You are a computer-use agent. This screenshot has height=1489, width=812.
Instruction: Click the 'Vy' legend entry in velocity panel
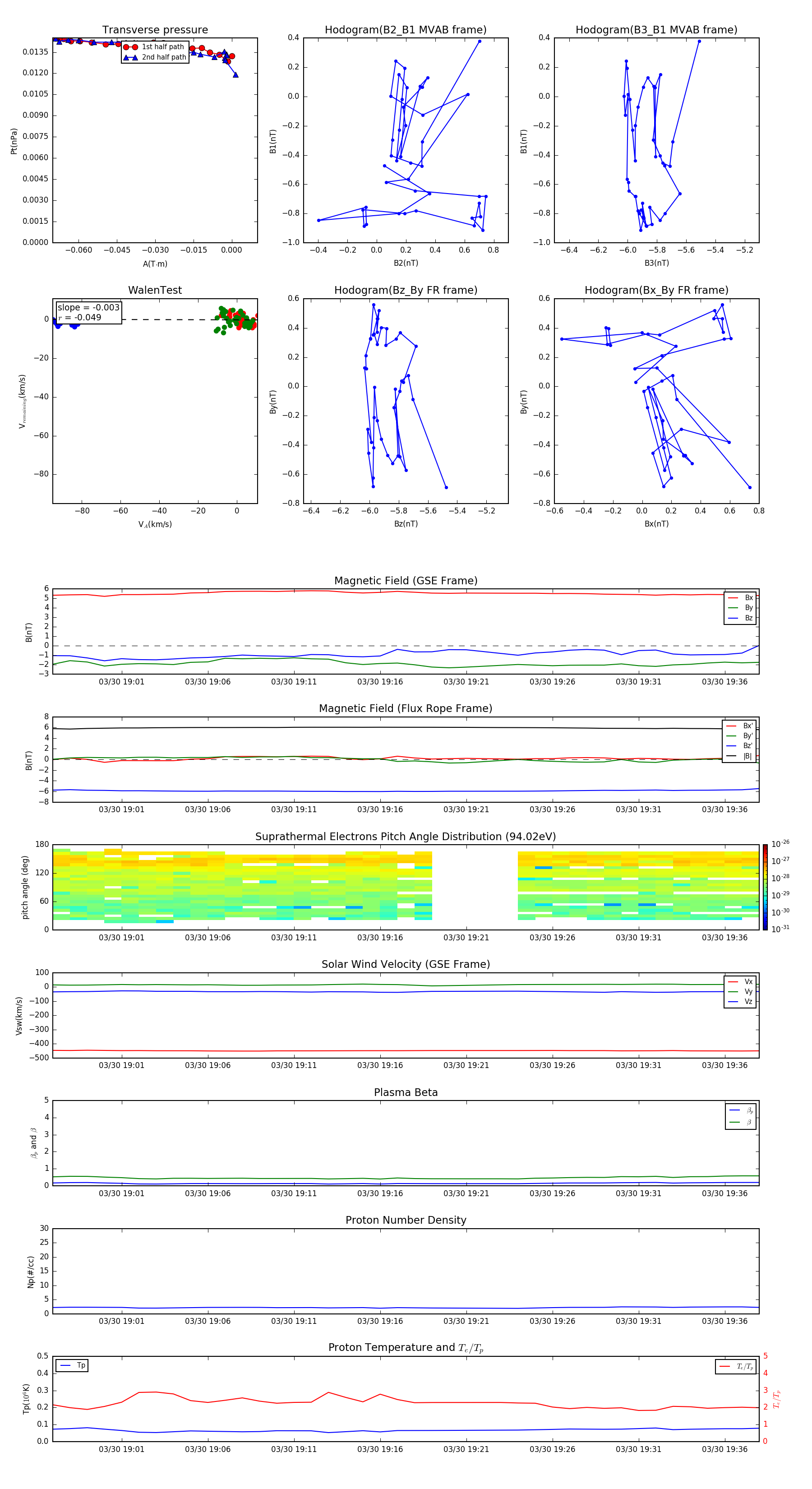pyautogui.click(x=740, y=992)
